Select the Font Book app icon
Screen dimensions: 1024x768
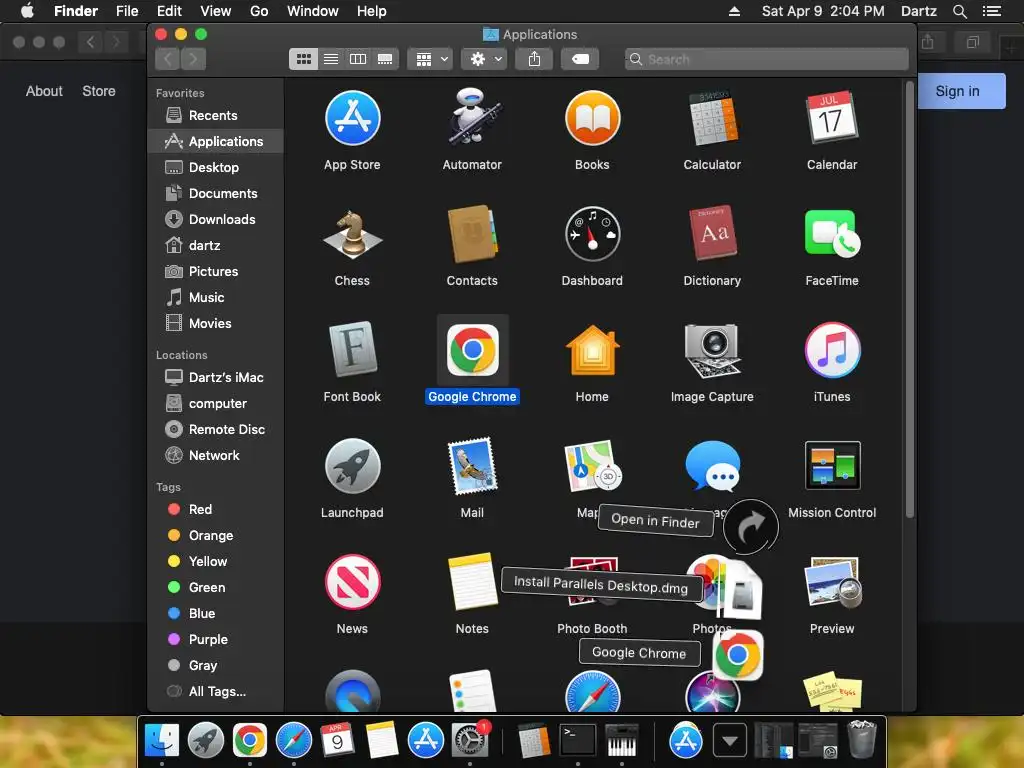tap(352, 350)
